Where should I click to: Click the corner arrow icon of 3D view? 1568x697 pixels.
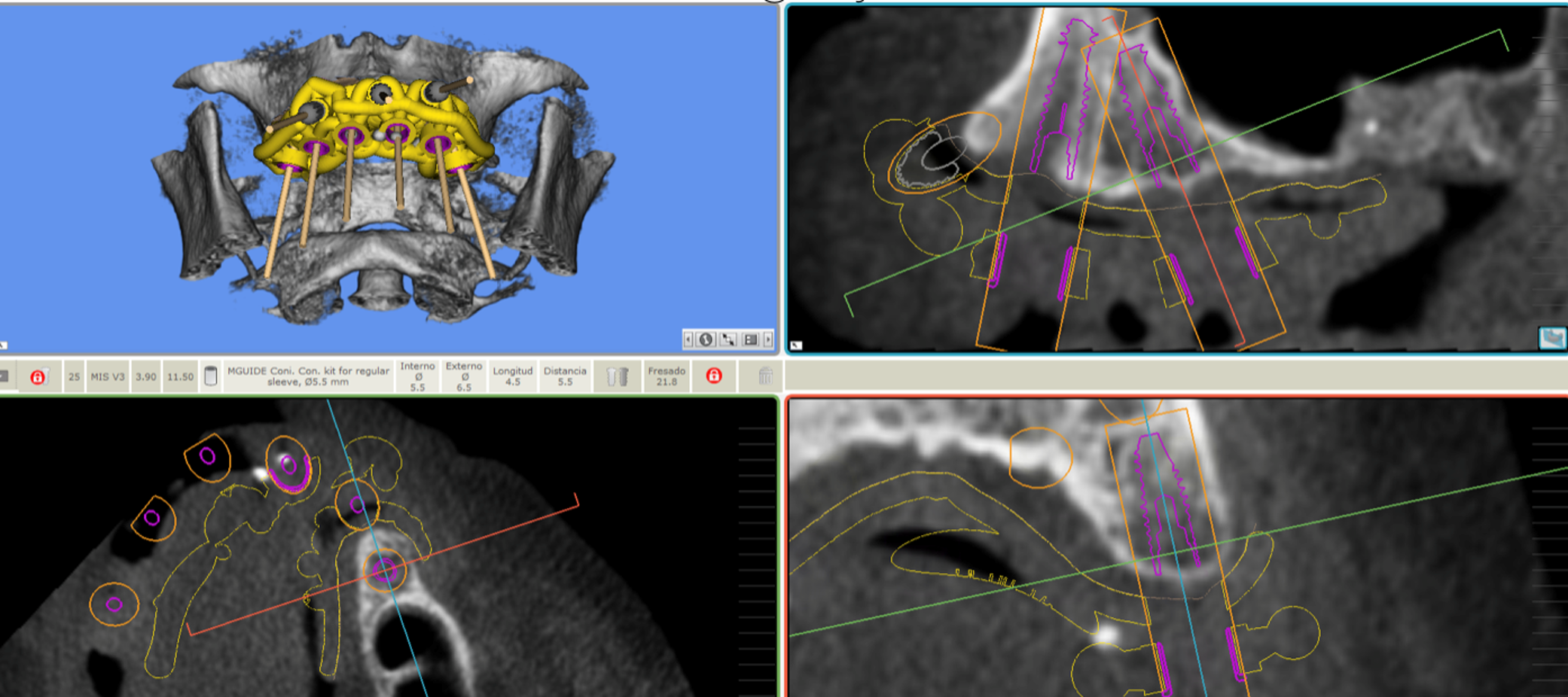(4, 345)
